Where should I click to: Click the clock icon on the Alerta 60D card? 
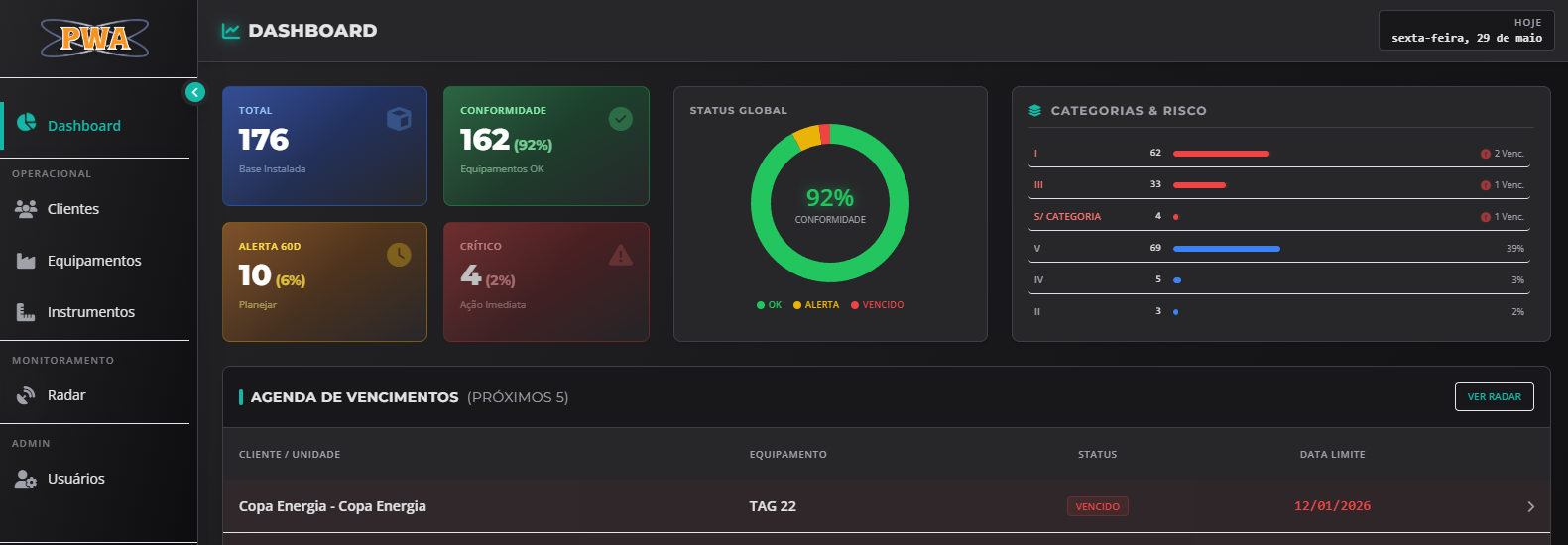pos(399,255)
